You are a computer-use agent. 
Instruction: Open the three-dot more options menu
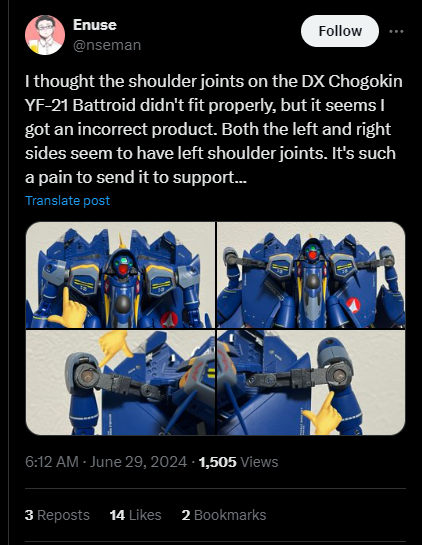click(x=396, y=31)
